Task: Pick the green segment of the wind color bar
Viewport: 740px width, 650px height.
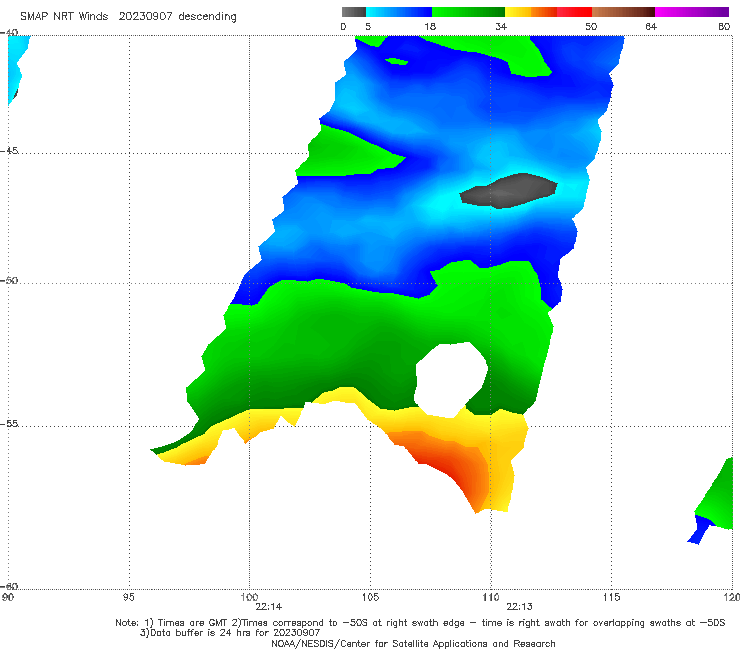Action: 468,12
